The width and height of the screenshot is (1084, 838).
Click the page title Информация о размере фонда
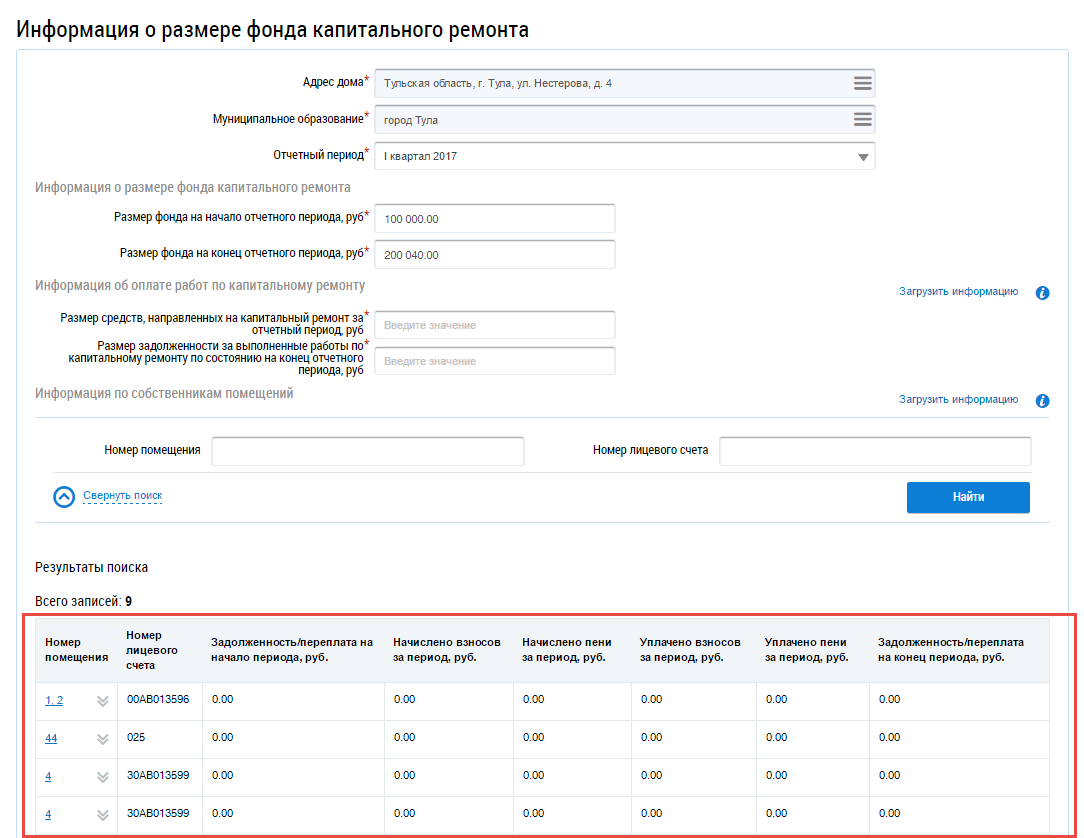(x=273, y=30)
